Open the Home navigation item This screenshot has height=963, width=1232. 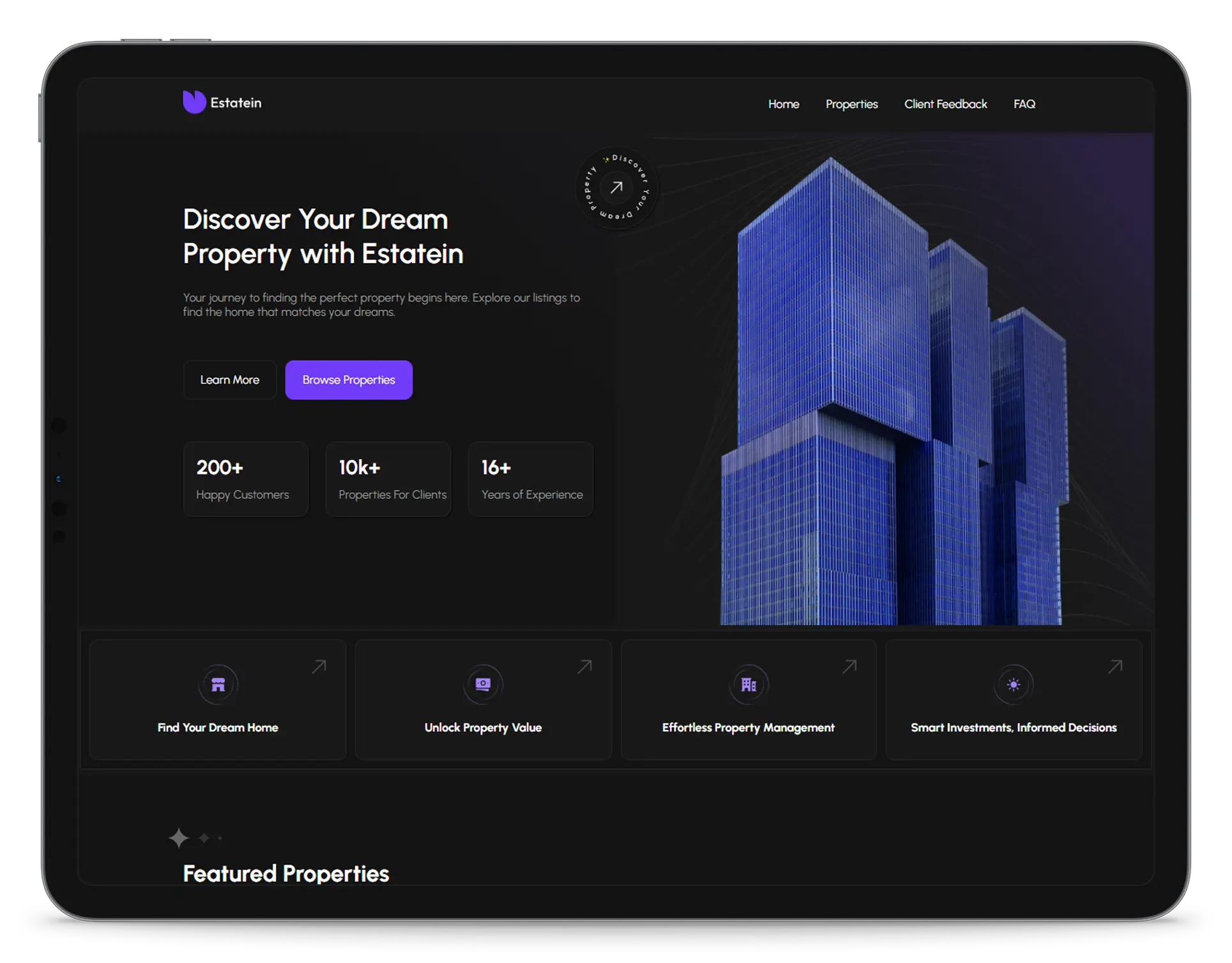point(783,103)
